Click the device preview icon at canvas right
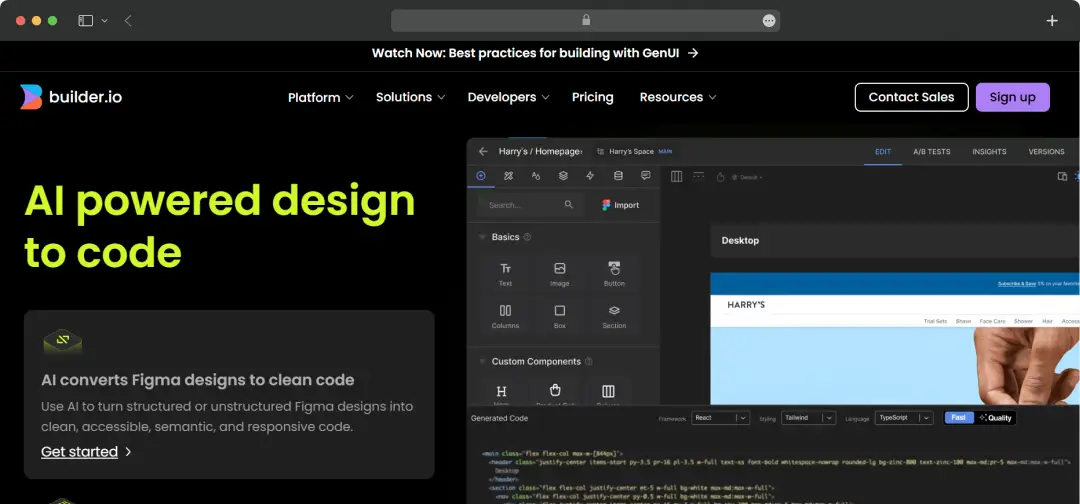 click(1062, 176)
